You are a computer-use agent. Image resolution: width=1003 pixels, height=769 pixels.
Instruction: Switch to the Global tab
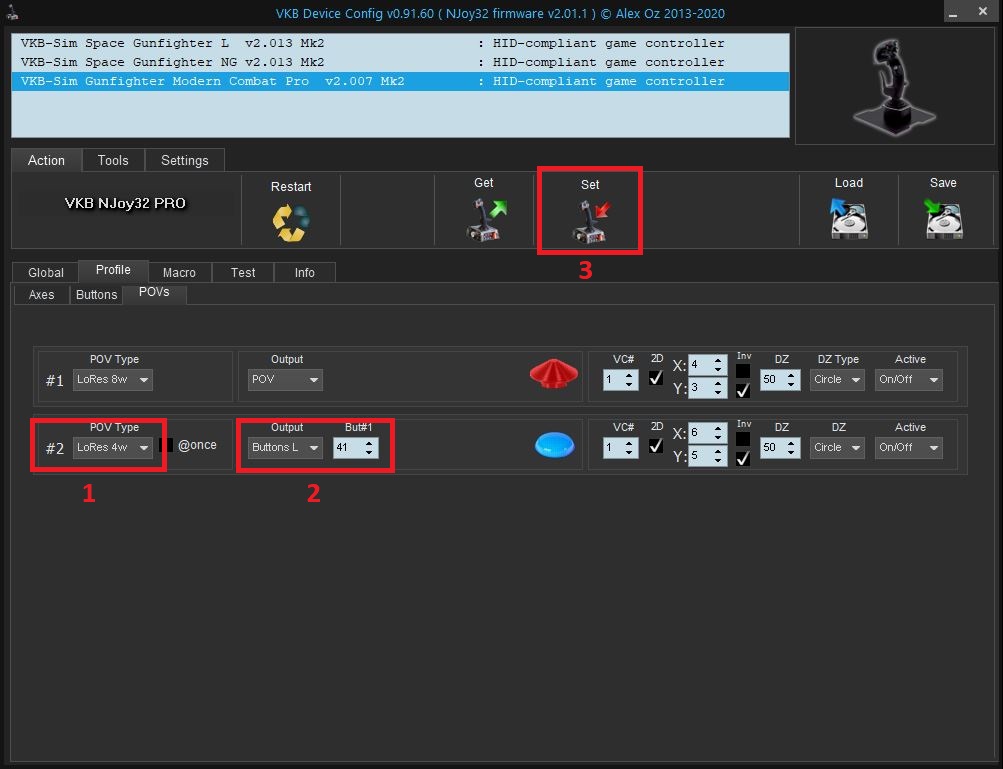tap(46, 273)
